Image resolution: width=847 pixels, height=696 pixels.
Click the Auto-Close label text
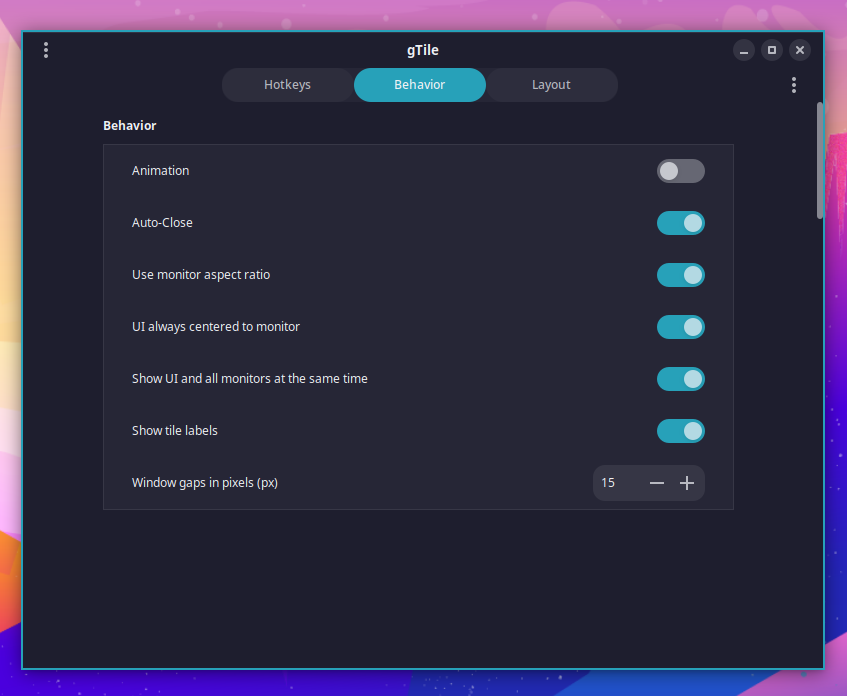162,223
